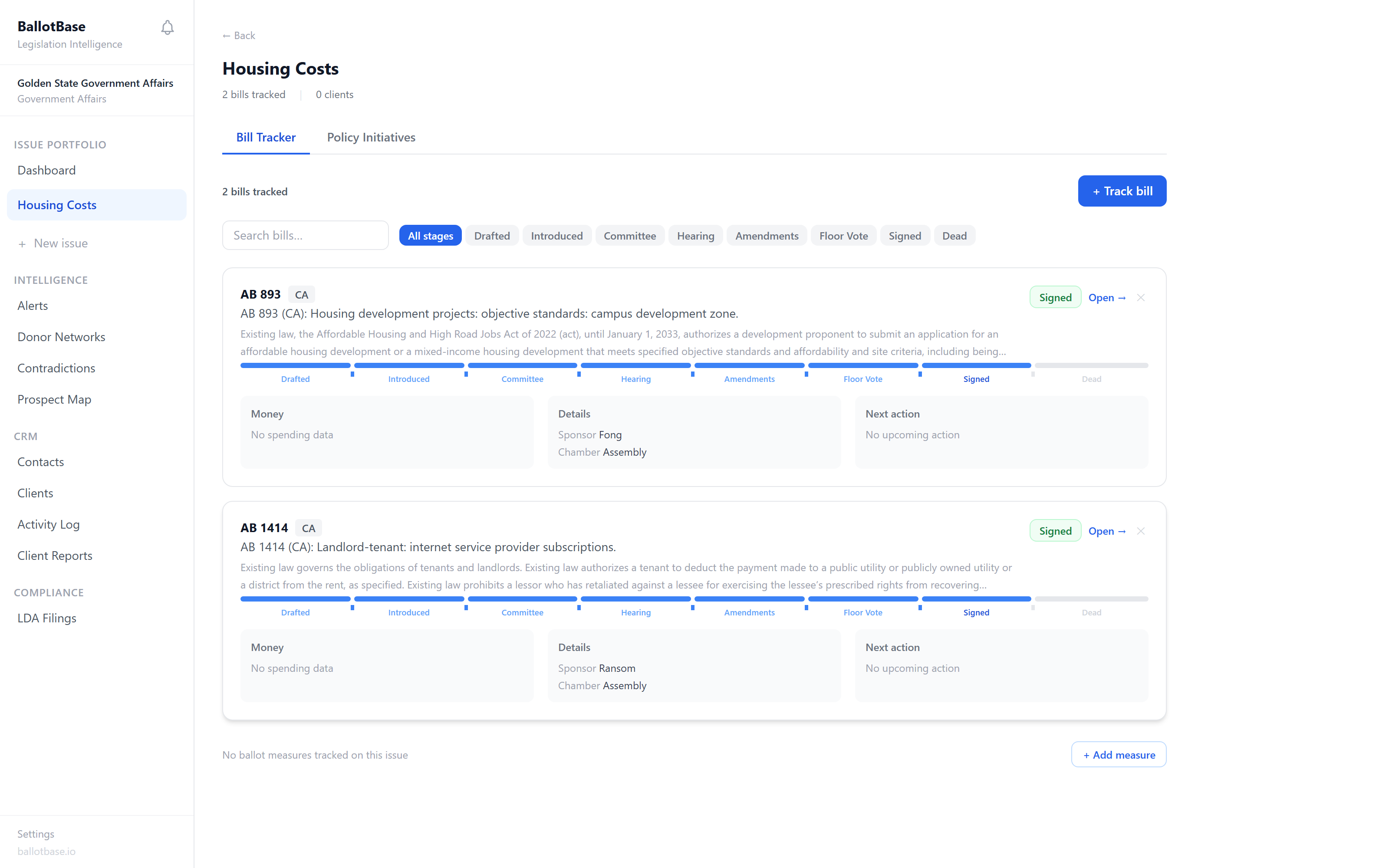Click the AB 1414 bill title text

pyautogui.click(x=428, y=547)
